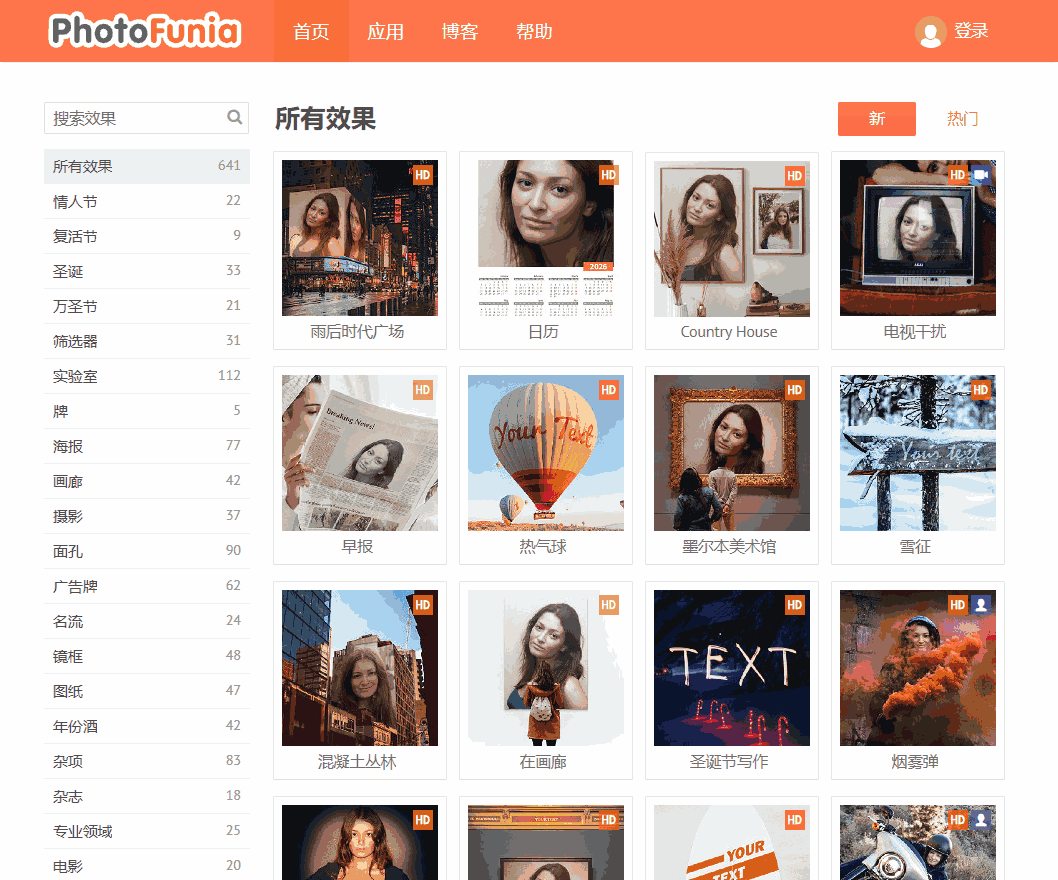Select 实验室 category
This screenshot has width=1058, height=880.
(x=146, y=376)
